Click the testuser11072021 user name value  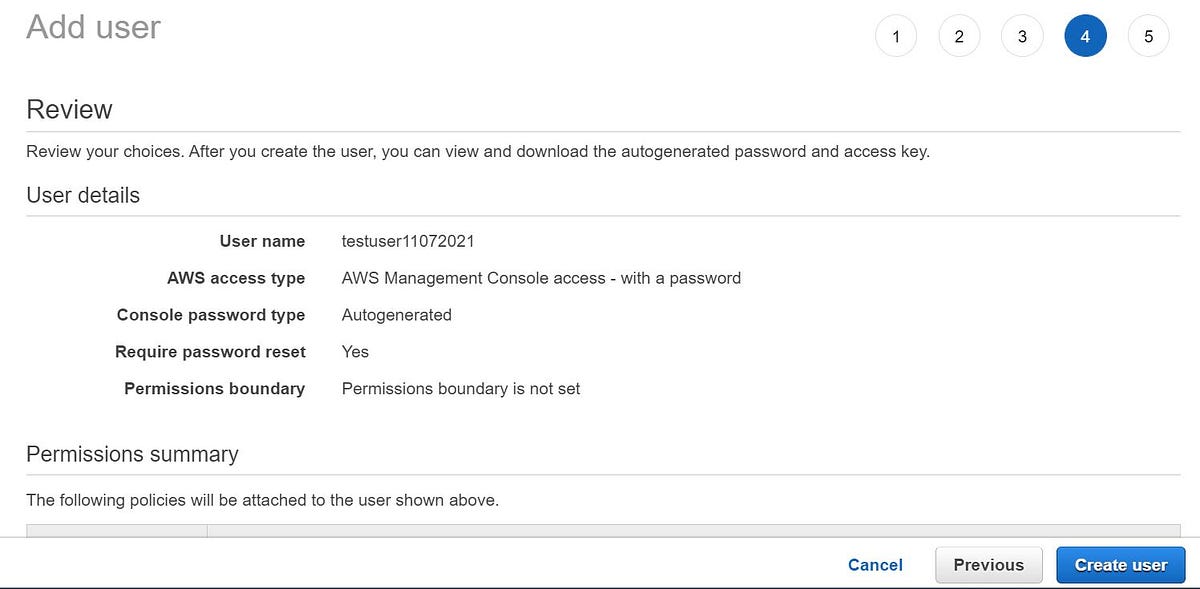click(408, 241)
